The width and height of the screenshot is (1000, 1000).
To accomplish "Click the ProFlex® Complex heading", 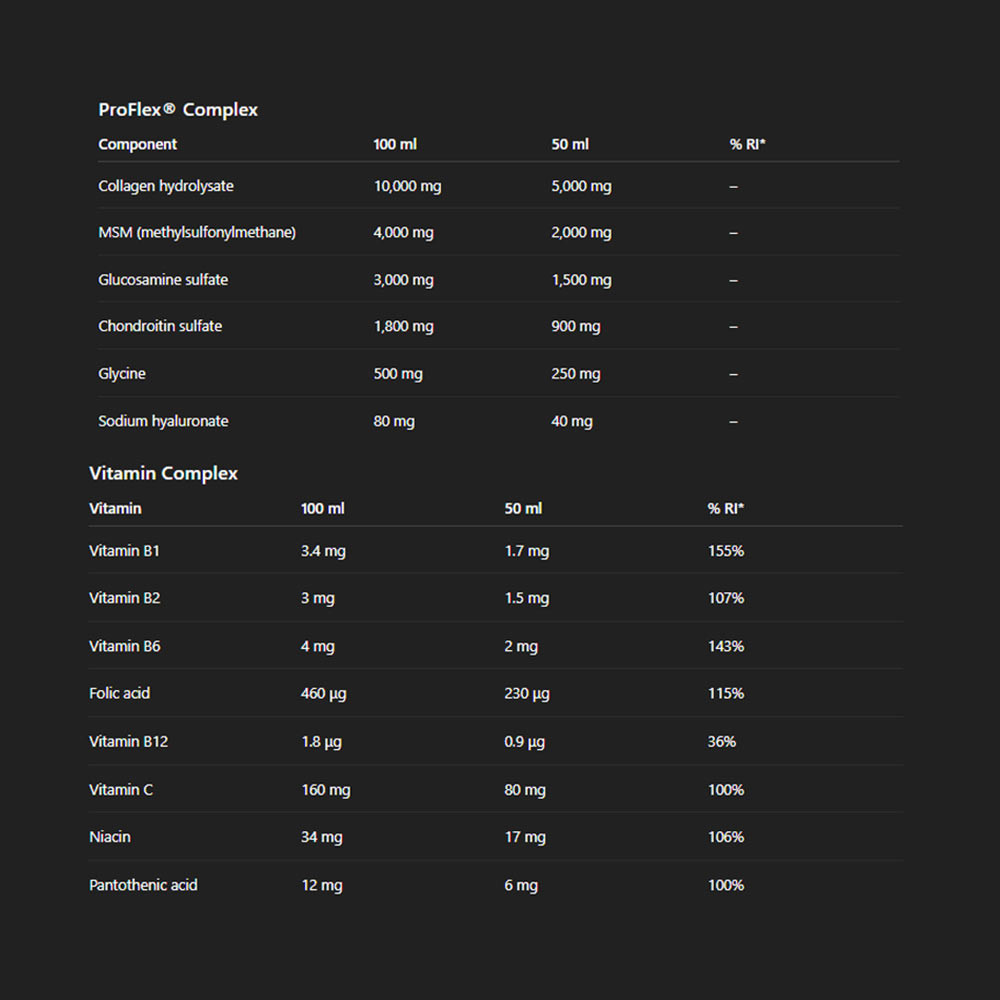I will (178, 110).
